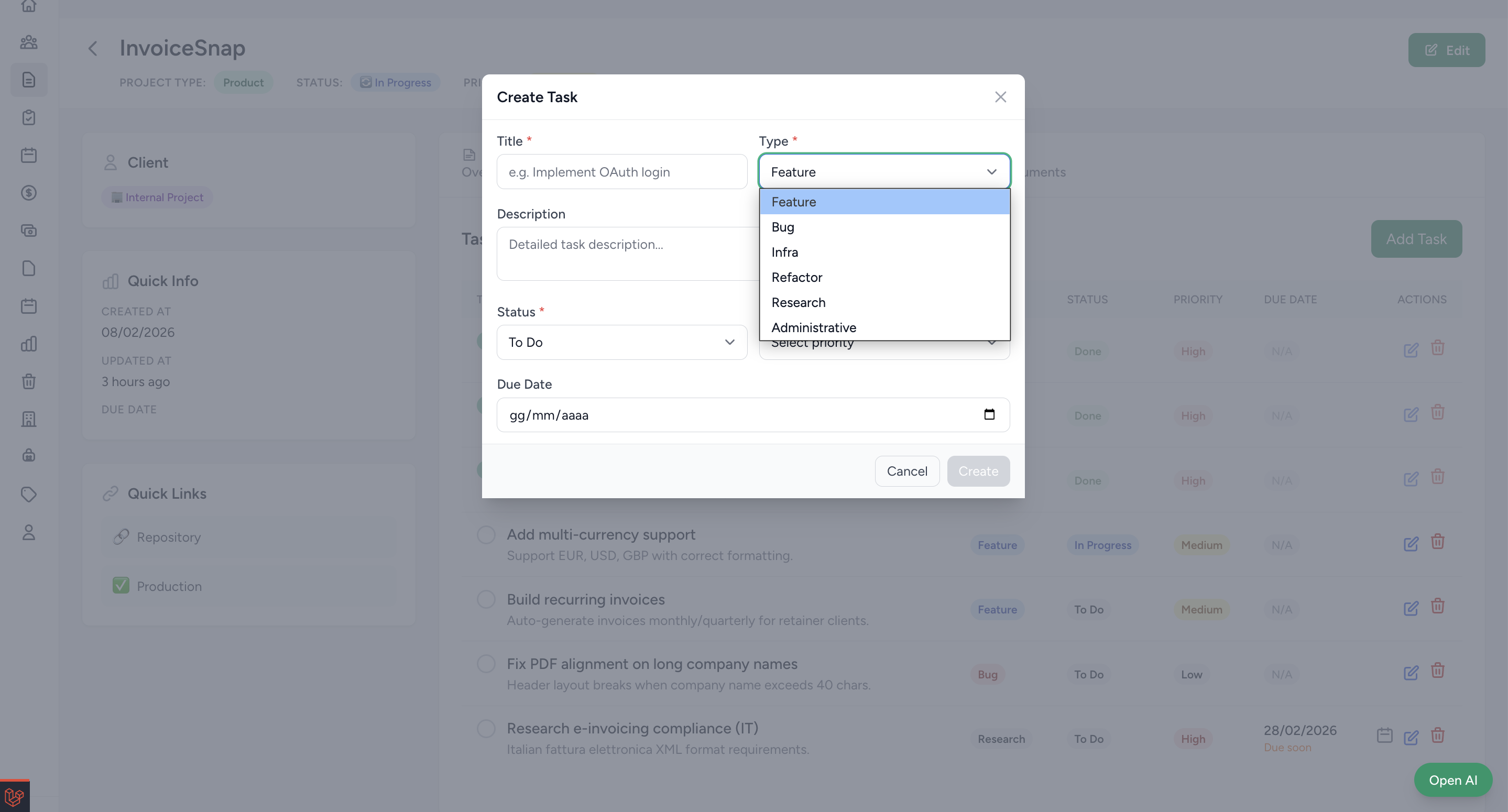
Task: Check off Fix PDF alignment task
Action: click(x=486, y=664)
